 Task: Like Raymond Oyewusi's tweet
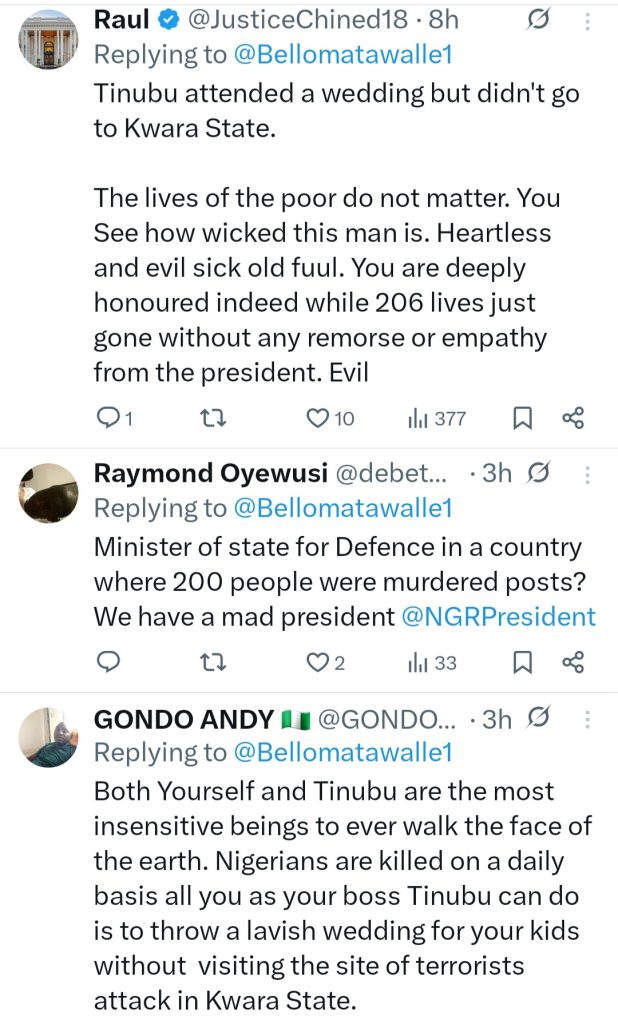(318, 661)
